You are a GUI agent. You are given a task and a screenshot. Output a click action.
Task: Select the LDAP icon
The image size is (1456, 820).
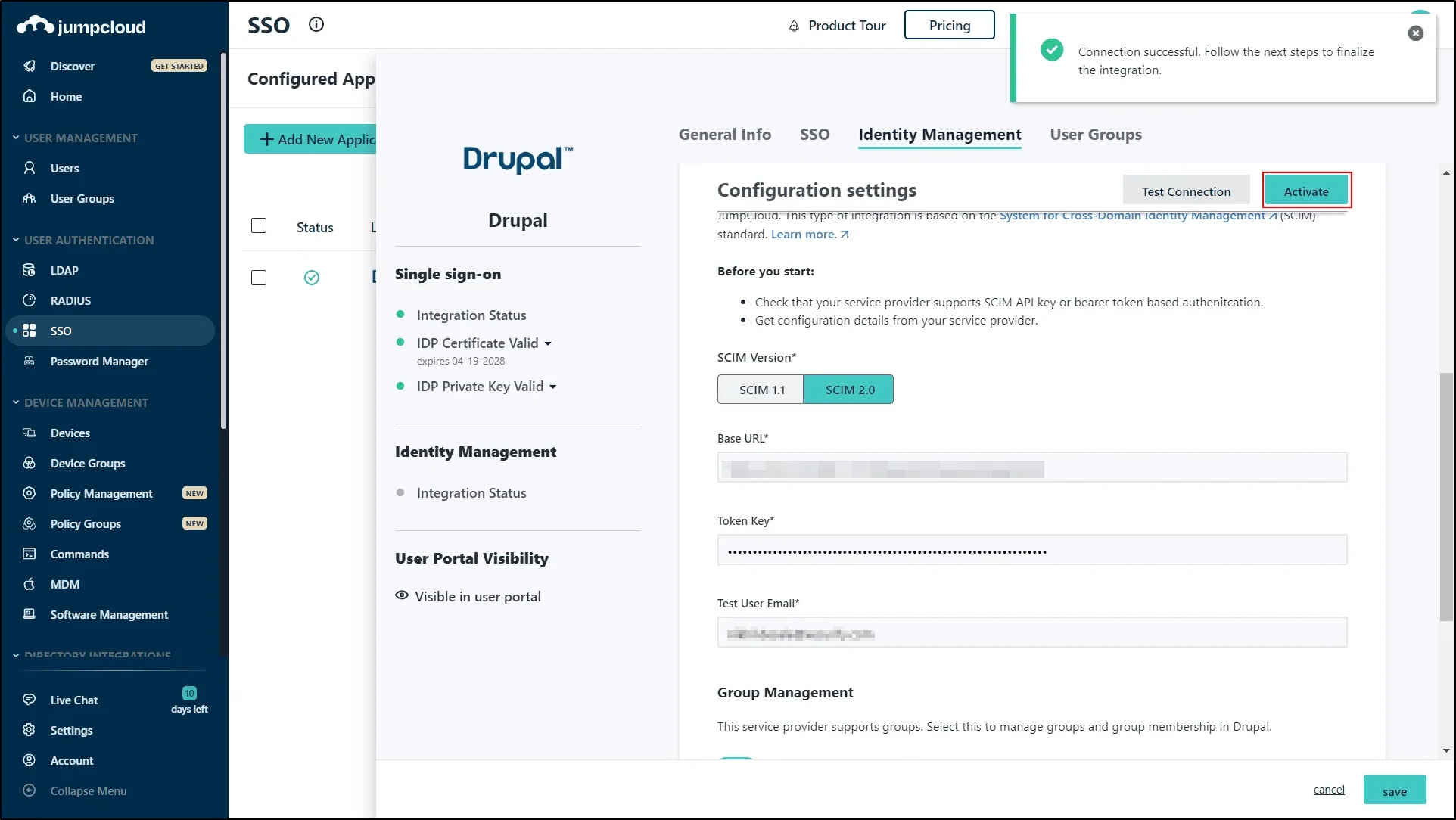[30, 270]
